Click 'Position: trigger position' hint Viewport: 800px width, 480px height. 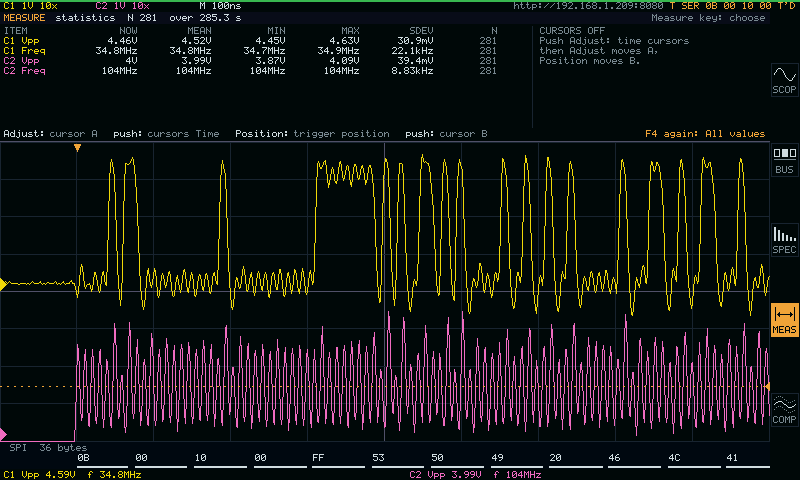(312, 134)
